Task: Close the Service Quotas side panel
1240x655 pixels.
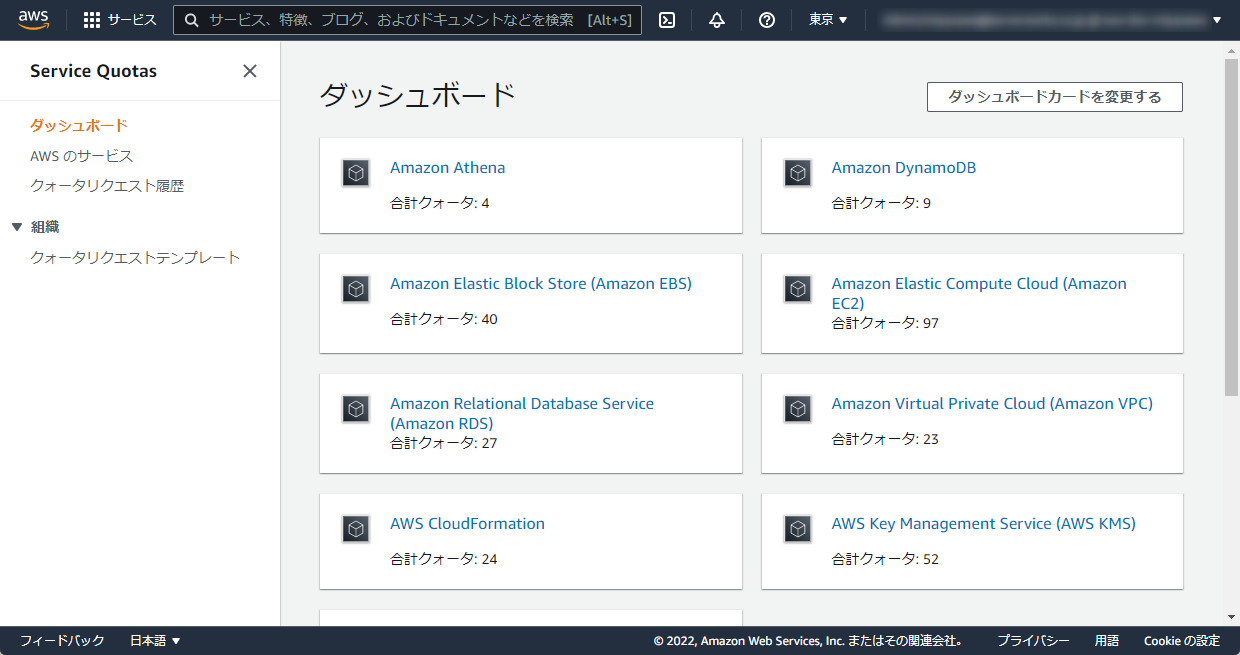Action: [250, 71]
